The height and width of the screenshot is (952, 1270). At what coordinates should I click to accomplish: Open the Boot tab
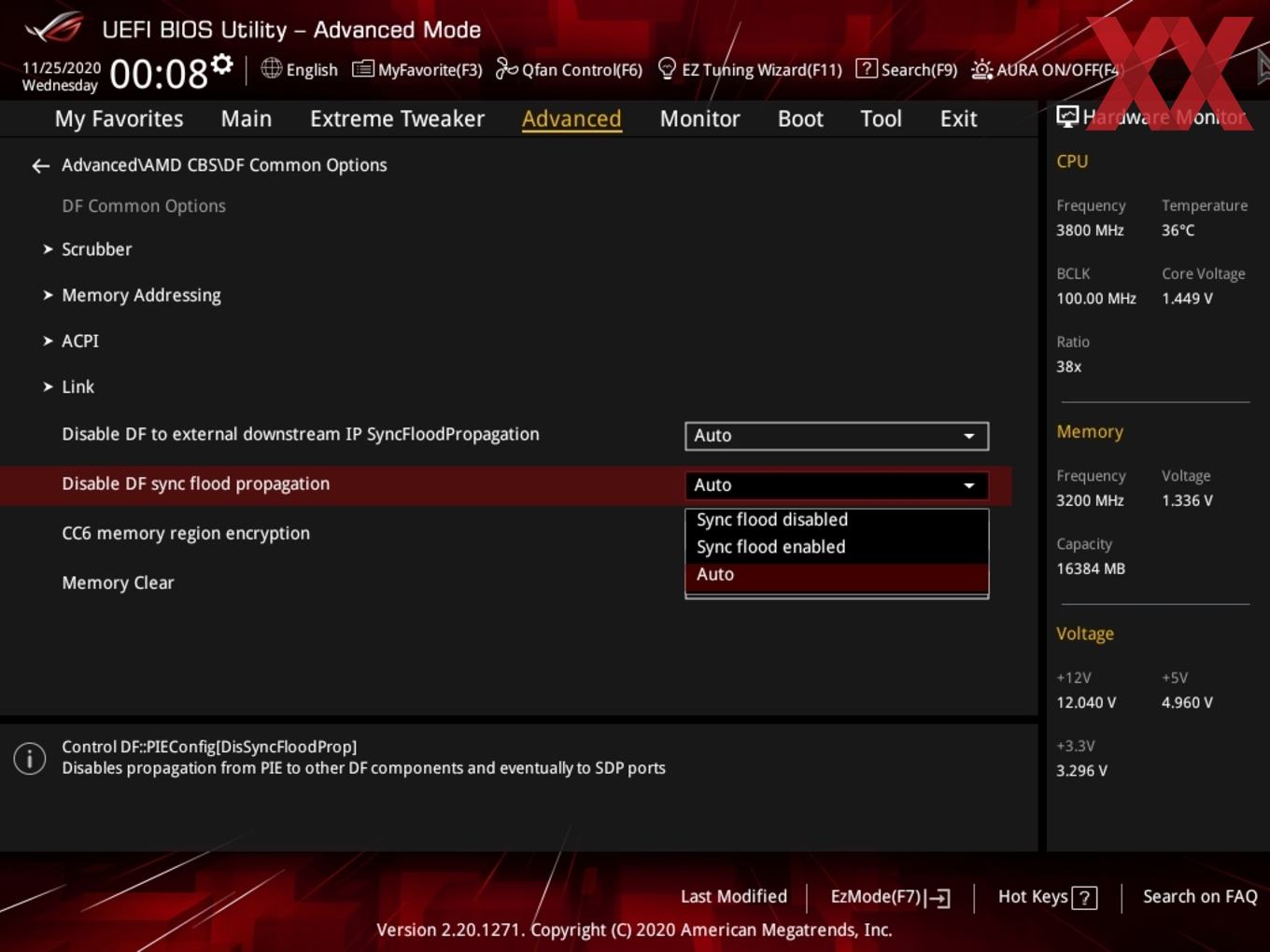coord(800,119)
